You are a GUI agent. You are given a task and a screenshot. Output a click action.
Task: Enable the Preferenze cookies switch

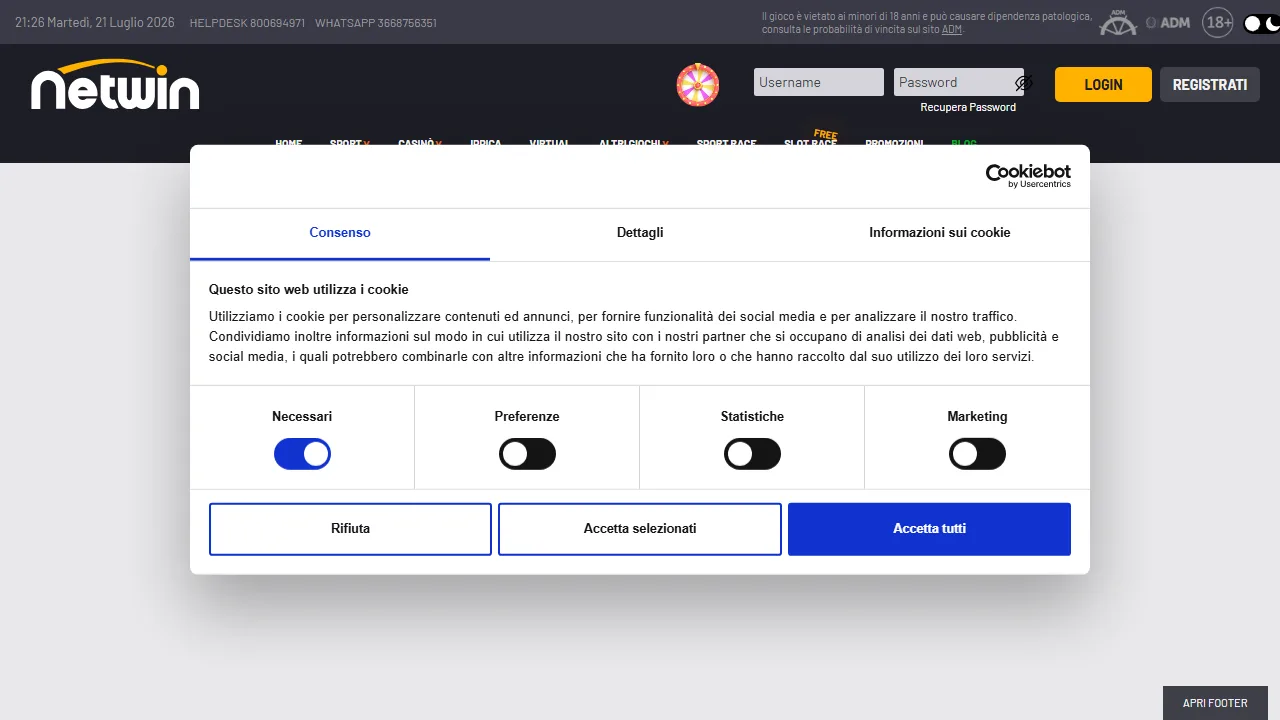(x=527, y=454)
